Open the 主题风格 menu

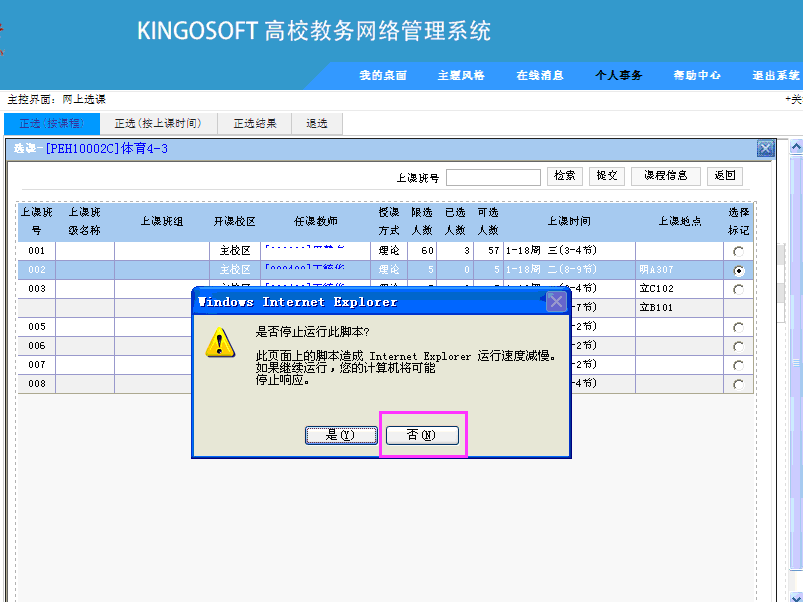(461, 76)
